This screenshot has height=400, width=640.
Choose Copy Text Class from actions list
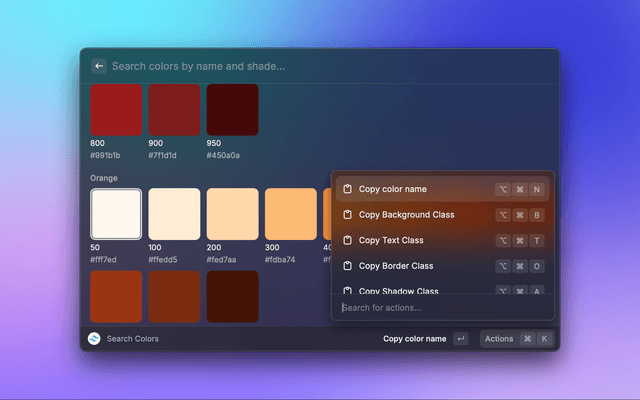391,241
